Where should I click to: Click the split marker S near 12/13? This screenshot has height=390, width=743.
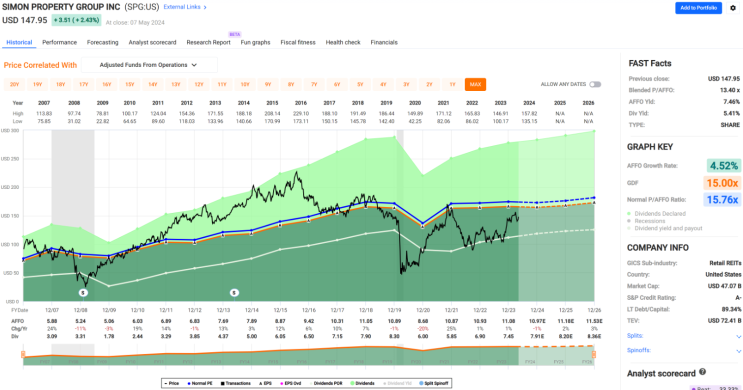[x=234, y=293]
